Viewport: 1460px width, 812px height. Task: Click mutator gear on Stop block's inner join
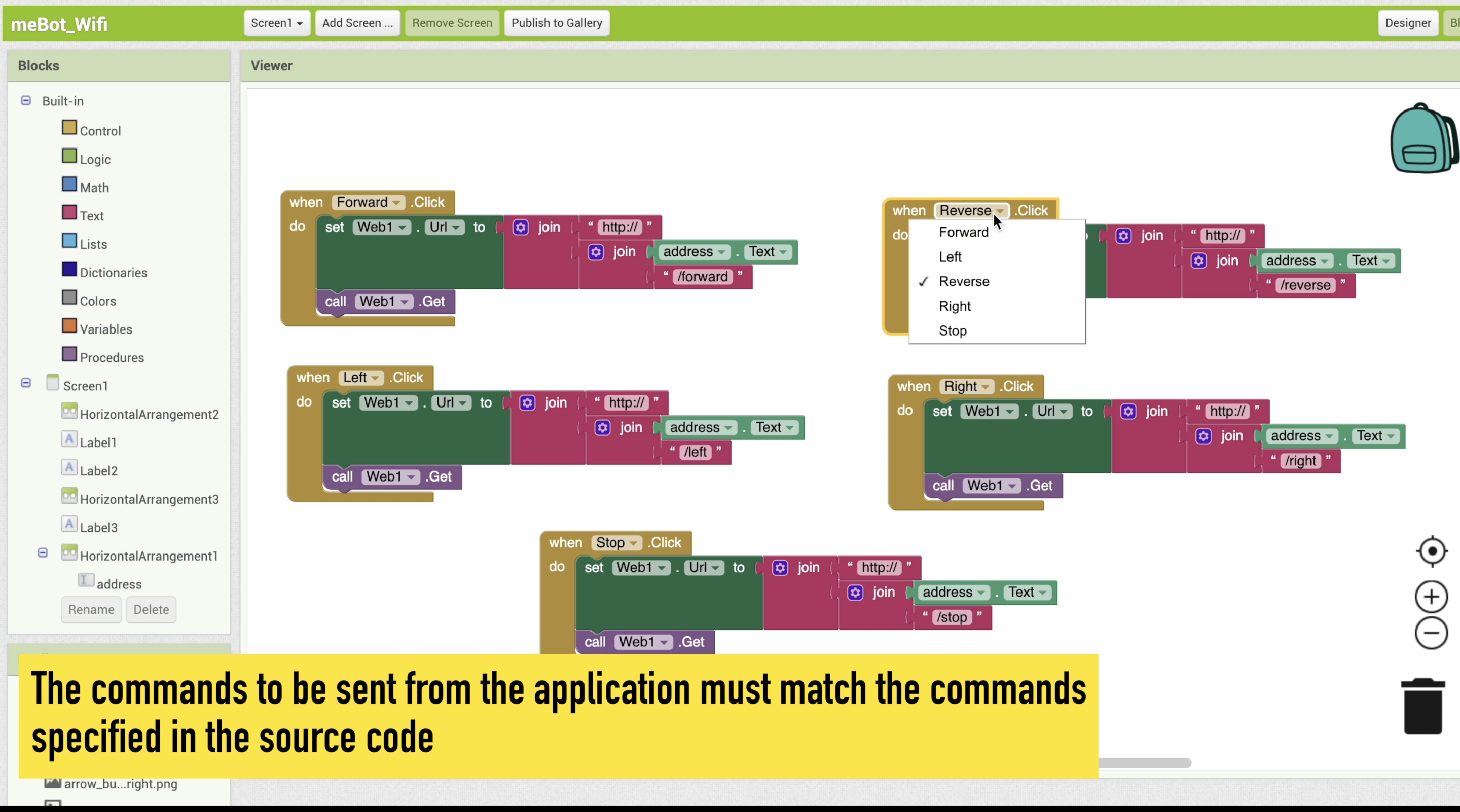855,593
